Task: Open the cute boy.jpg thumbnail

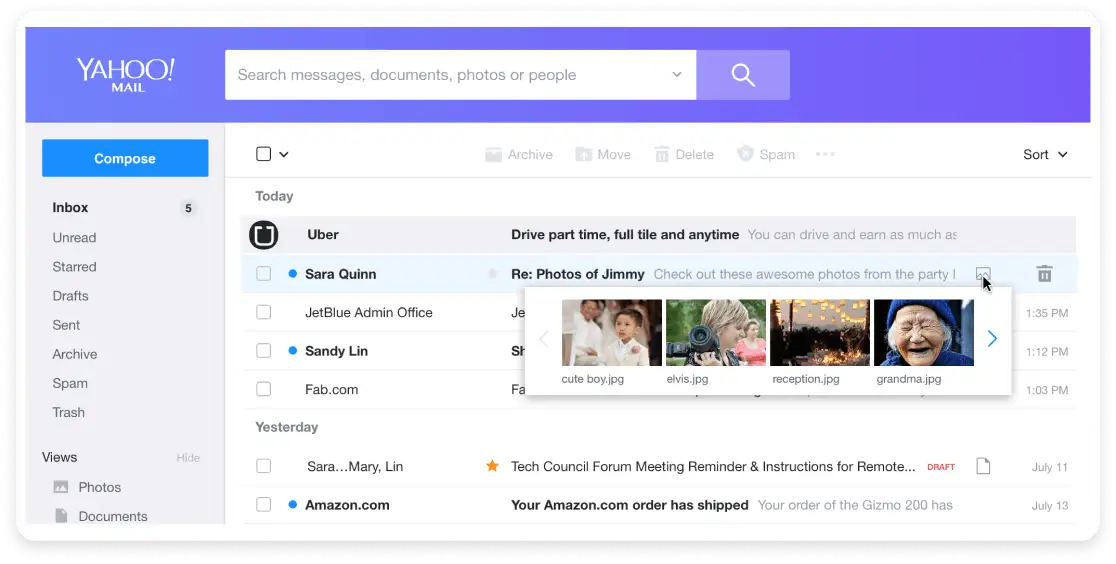Action: pyautogui.click(x=611, y=333)
